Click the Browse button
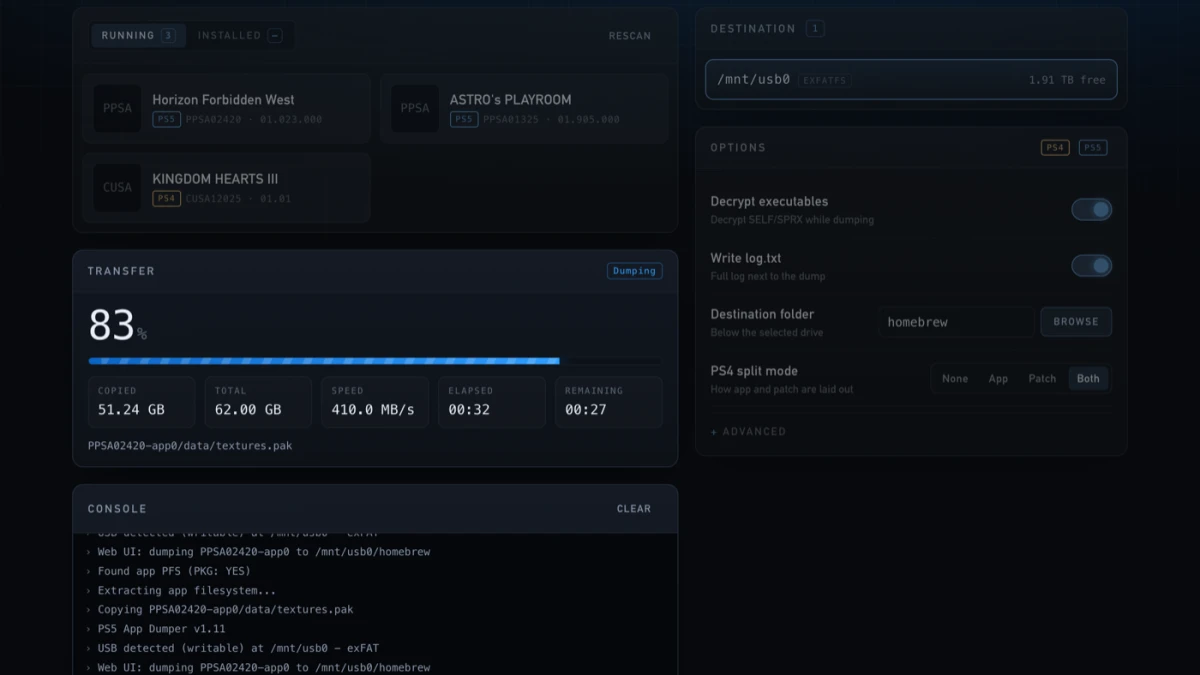 [x=1076, y=322]
